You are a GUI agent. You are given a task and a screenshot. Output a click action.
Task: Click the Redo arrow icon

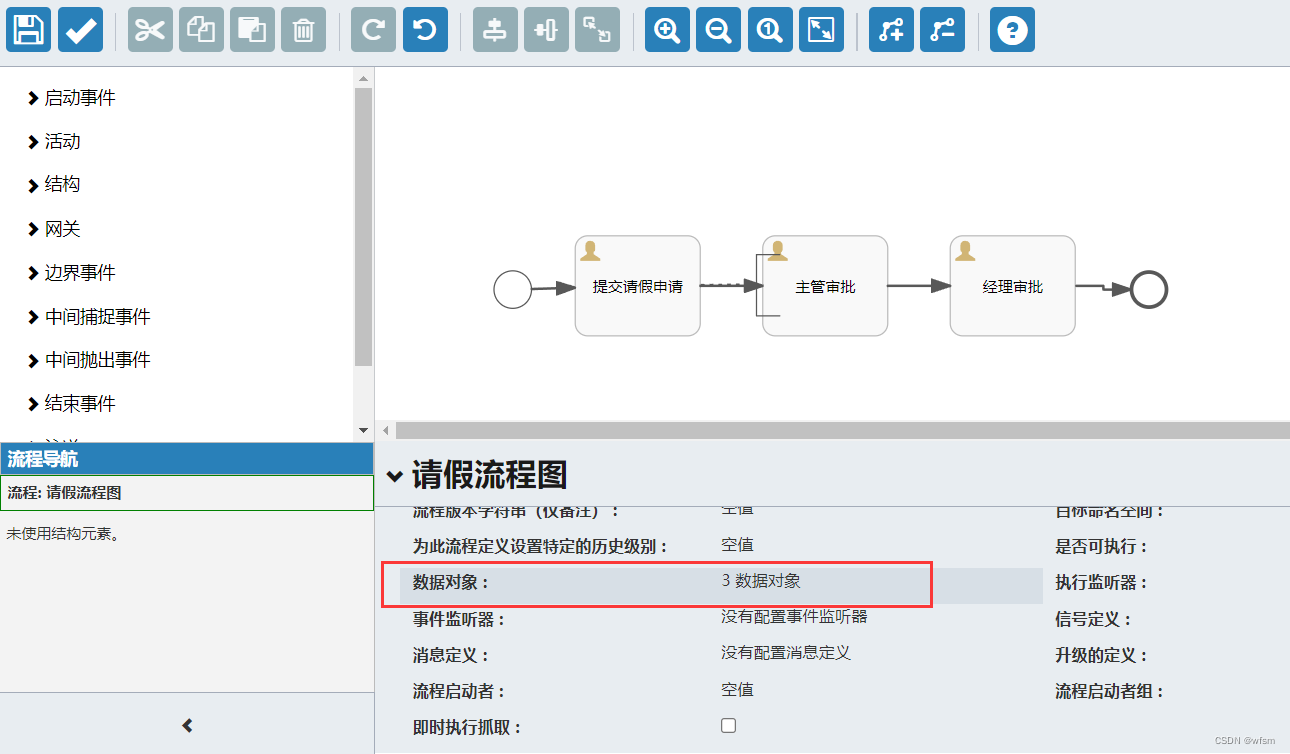[373, 30]
